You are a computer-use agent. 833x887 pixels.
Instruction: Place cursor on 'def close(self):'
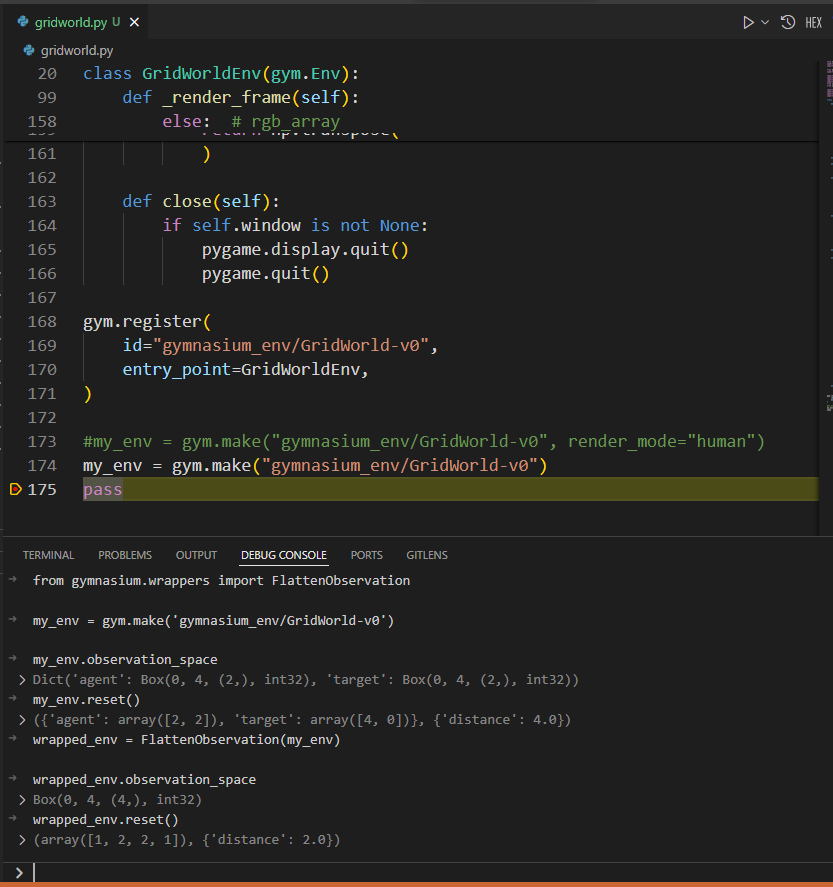pos(201,202)
